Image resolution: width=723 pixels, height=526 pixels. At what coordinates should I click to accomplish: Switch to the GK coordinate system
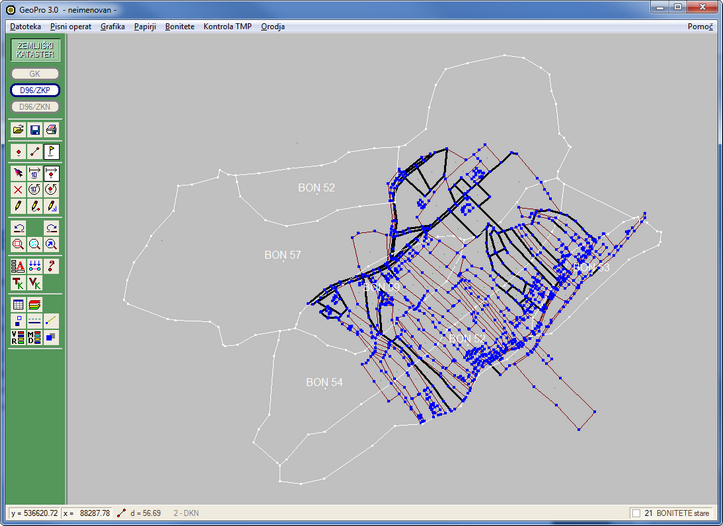(x=35, y=74)
